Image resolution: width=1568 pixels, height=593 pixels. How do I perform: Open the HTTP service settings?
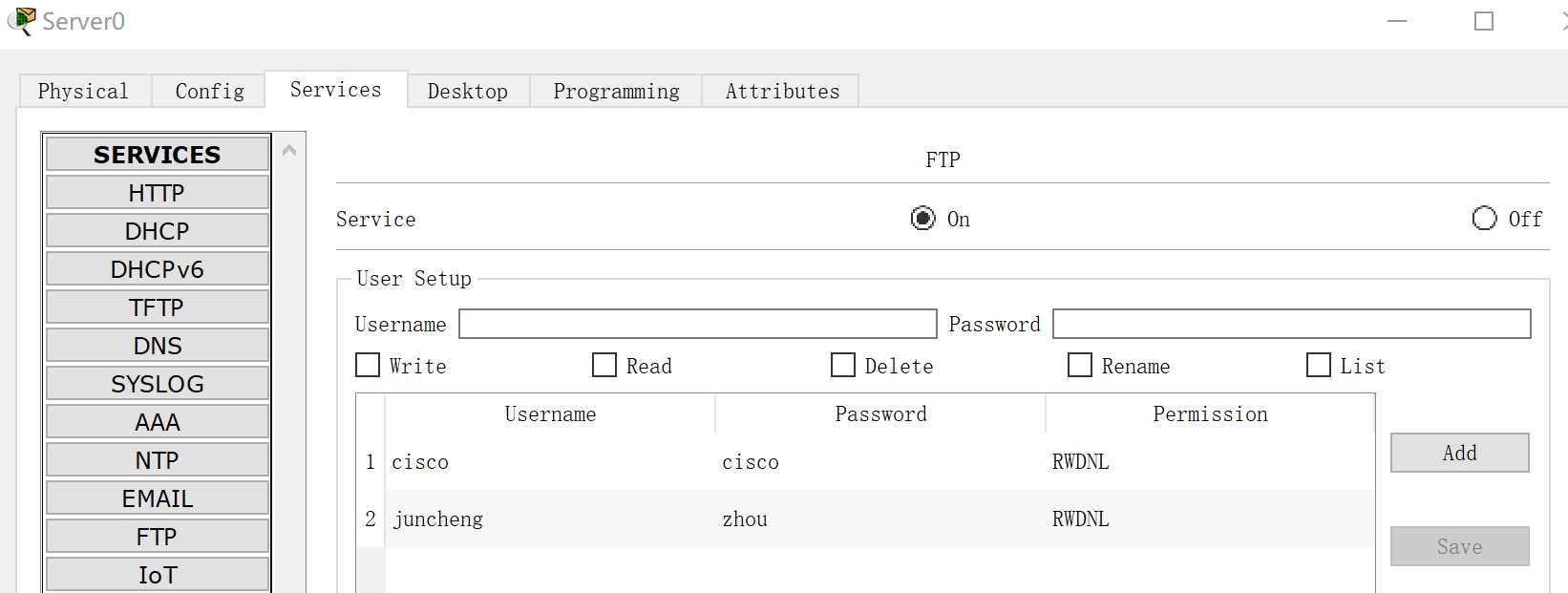[x=158, y=193]
